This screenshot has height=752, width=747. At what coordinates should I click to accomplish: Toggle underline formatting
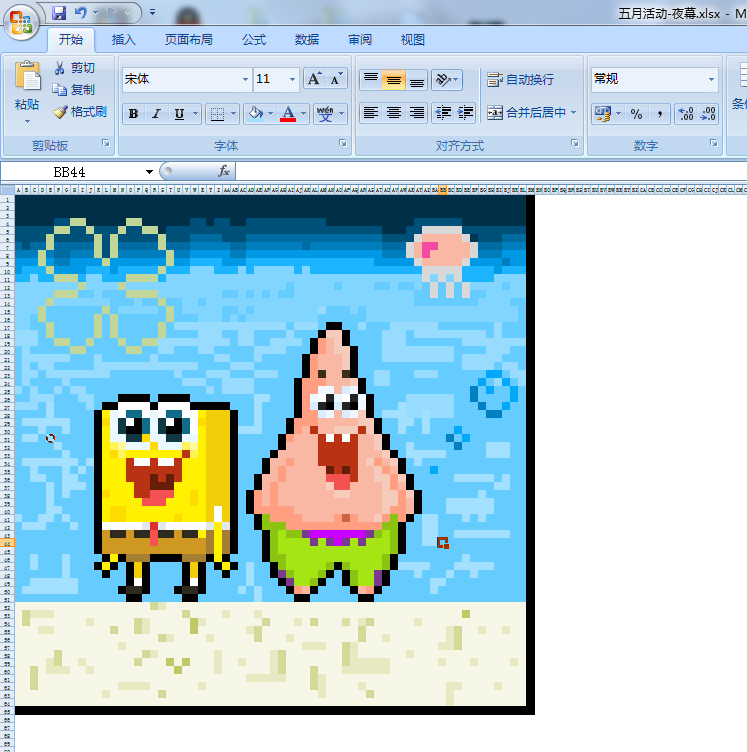(179, 114)
